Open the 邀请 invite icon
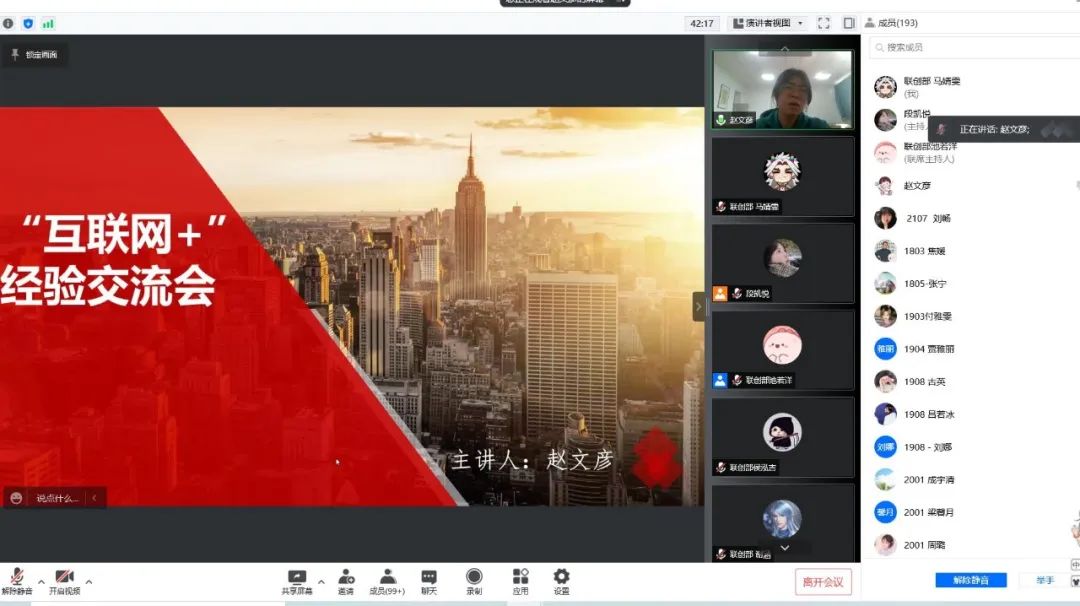This screenshot has width=1080, height=606. pyautogui.click(x=346, y=582)
